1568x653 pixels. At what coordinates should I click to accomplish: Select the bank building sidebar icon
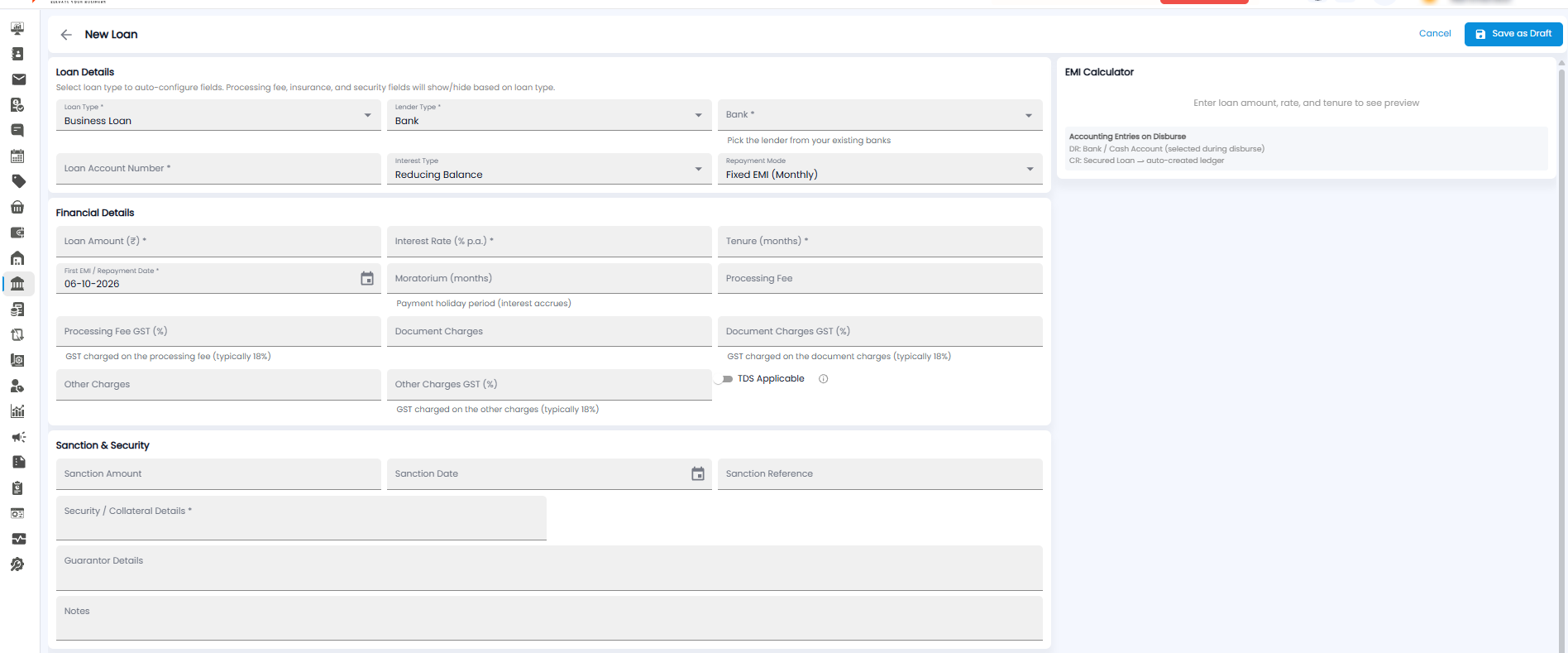pyautogui.click(x=17, y=284)
